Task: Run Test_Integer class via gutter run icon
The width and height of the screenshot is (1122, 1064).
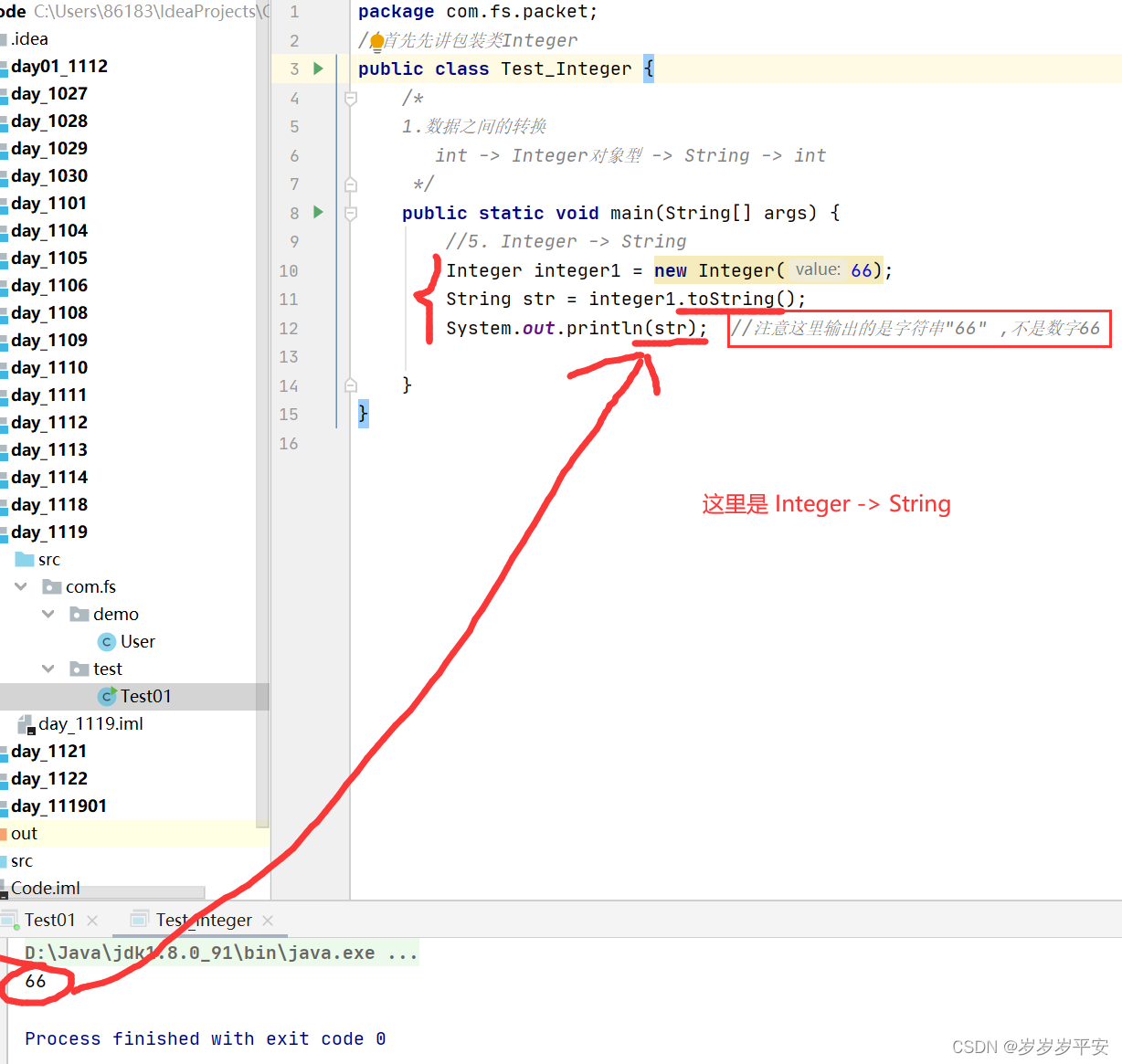Action: [317, 68]
